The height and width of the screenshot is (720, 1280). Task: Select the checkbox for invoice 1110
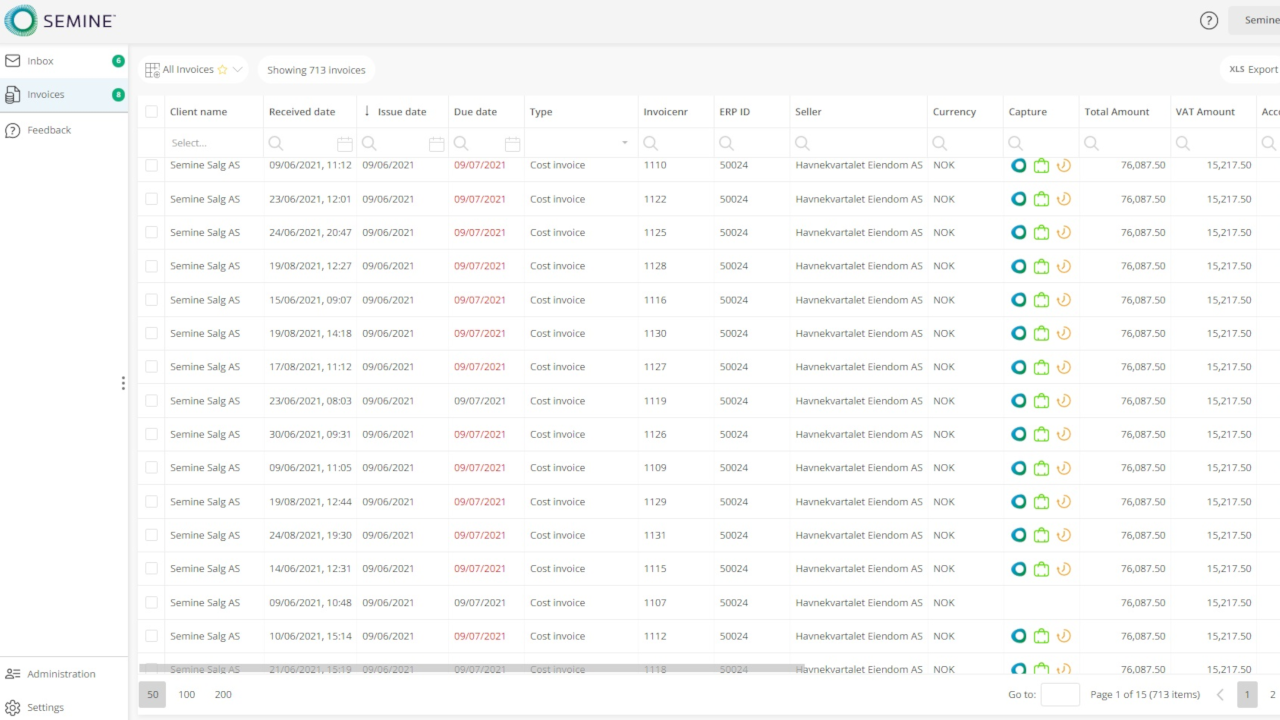coord(152,165)
